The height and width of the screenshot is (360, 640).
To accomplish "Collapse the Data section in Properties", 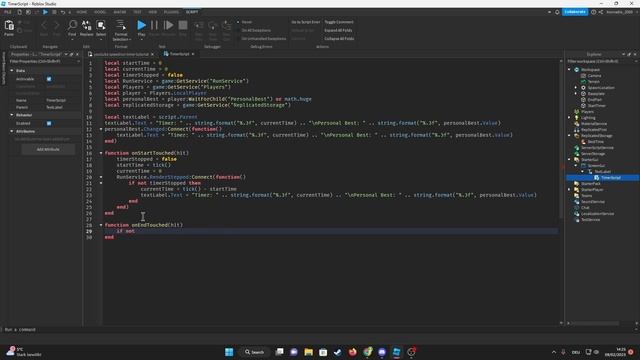I will (x=12, y=71).
